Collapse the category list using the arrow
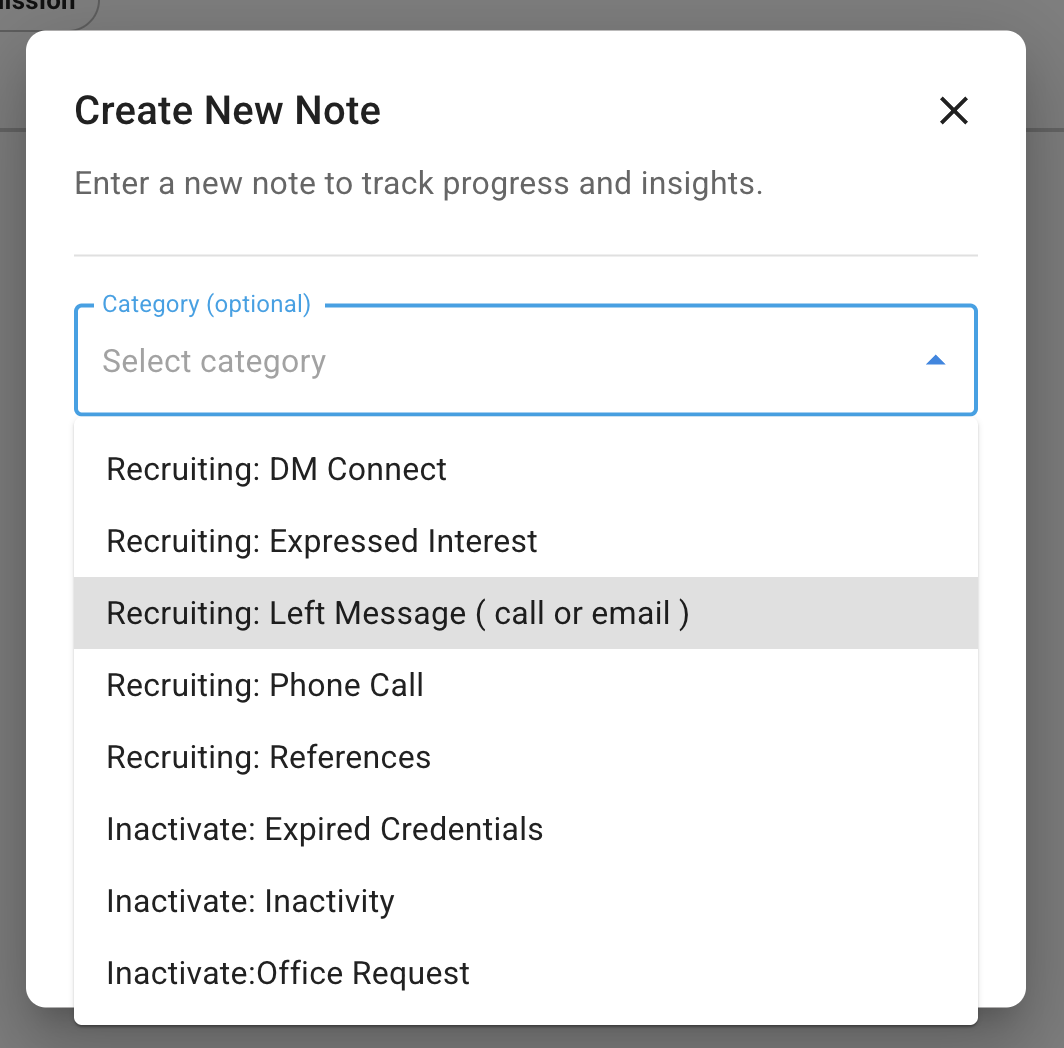This screenshot has width=1064, height=1048. click(x=936, y=361)
